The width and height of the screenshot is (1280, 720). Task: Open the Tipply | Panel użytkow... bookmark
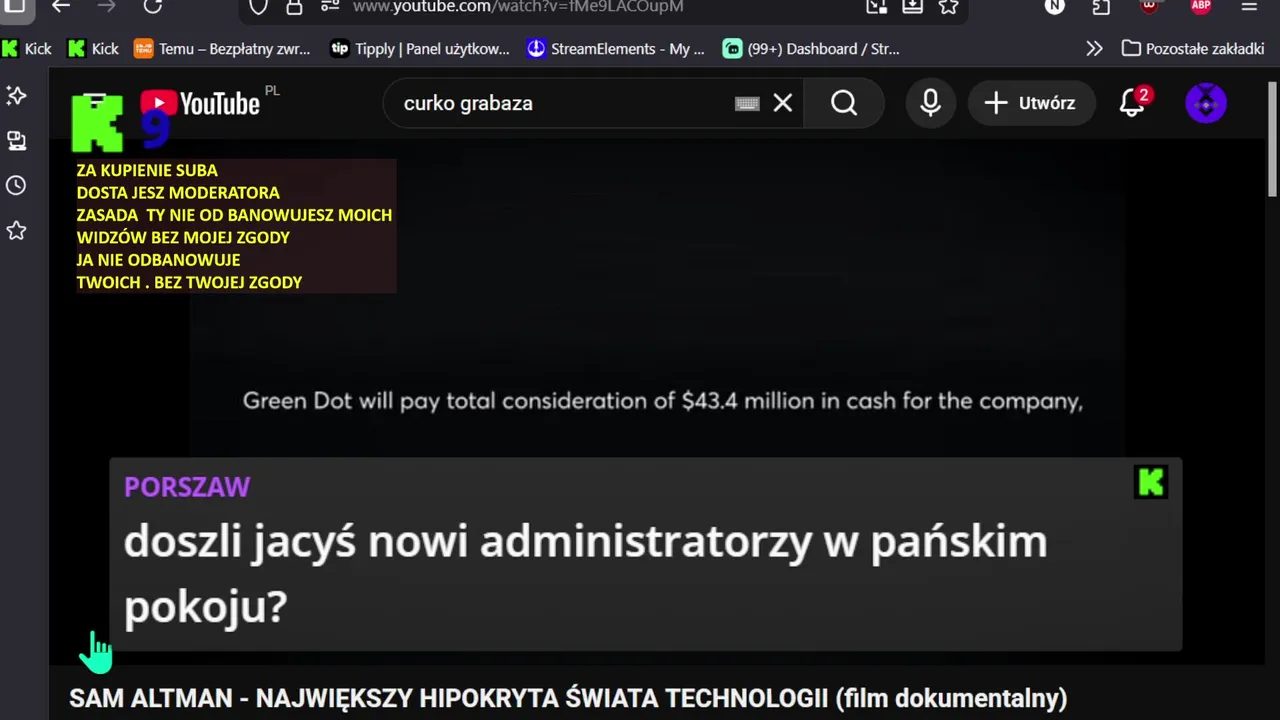tap(420, 48)
